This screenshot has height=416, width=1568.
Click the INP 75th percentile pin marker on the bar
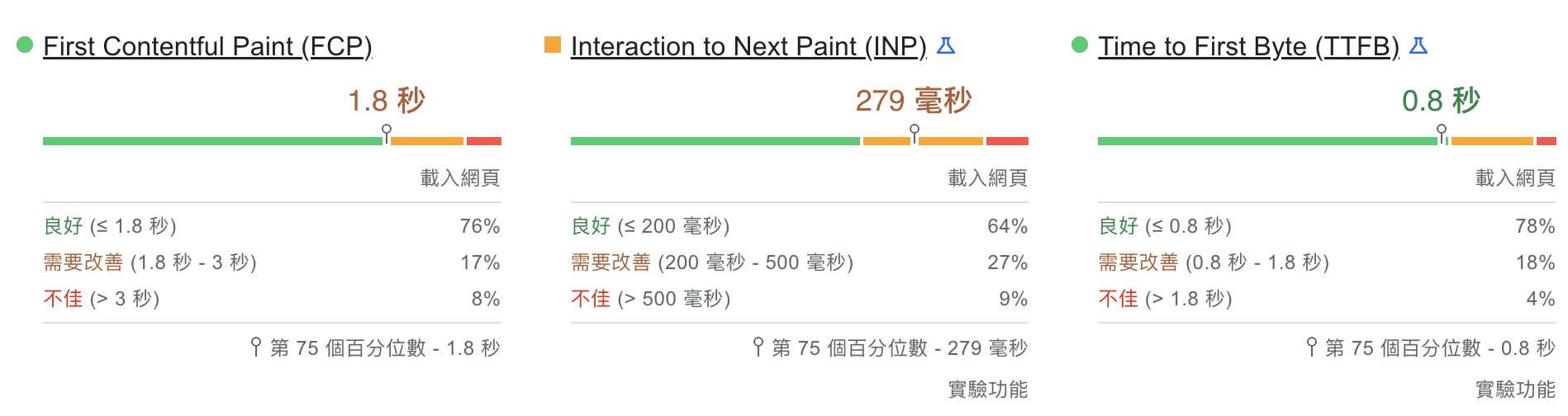tap(915, 132)
